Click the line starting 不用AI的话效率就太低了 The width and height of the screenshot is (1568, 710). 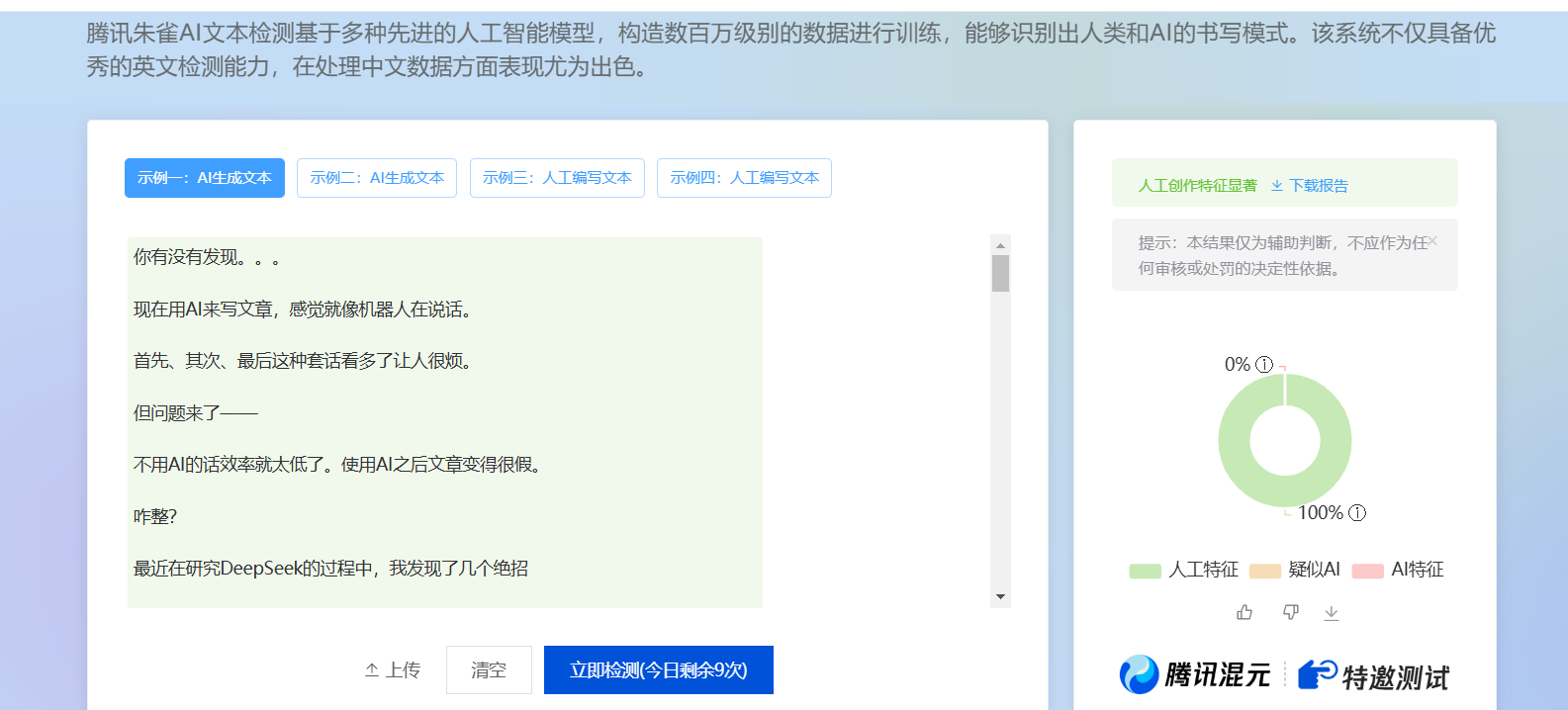[339, 465]
